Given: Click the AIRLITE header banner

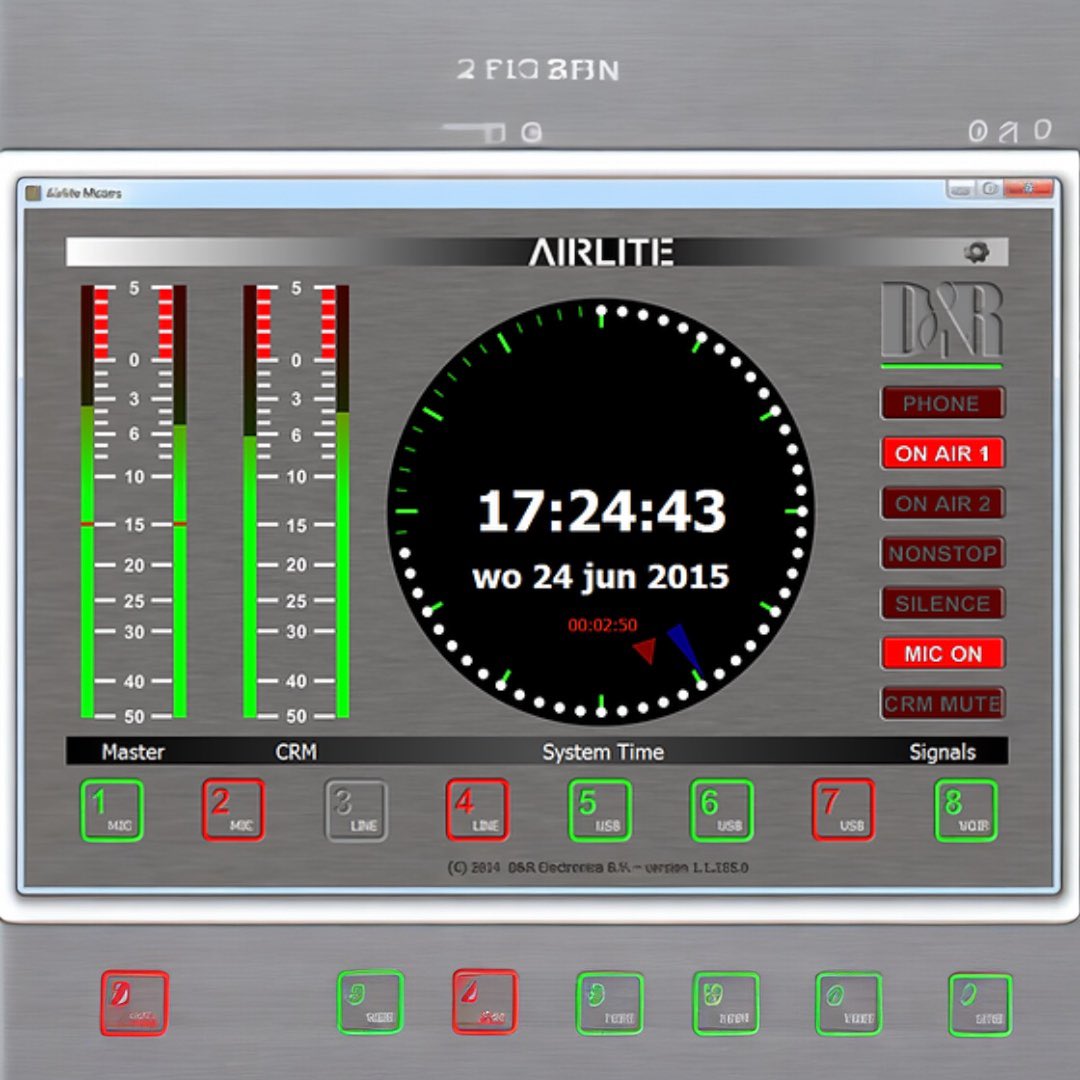Looking at the screenshot, I should 537,252.
